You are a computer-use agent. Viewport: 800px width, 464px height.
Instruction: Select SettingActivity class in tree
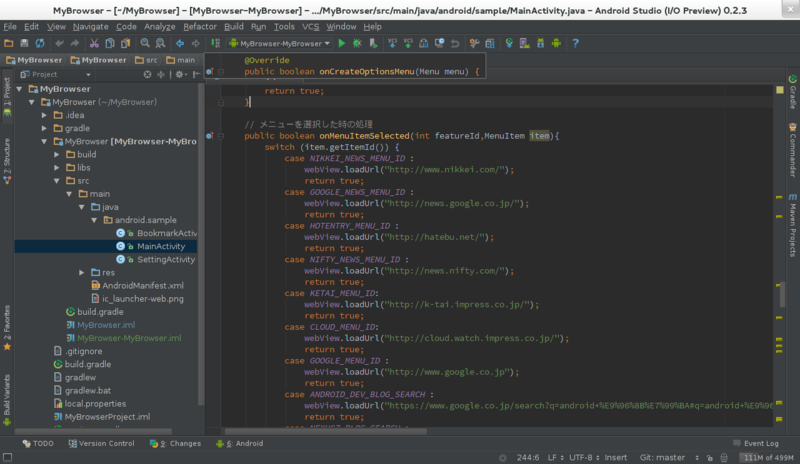(x=156, y=259)
